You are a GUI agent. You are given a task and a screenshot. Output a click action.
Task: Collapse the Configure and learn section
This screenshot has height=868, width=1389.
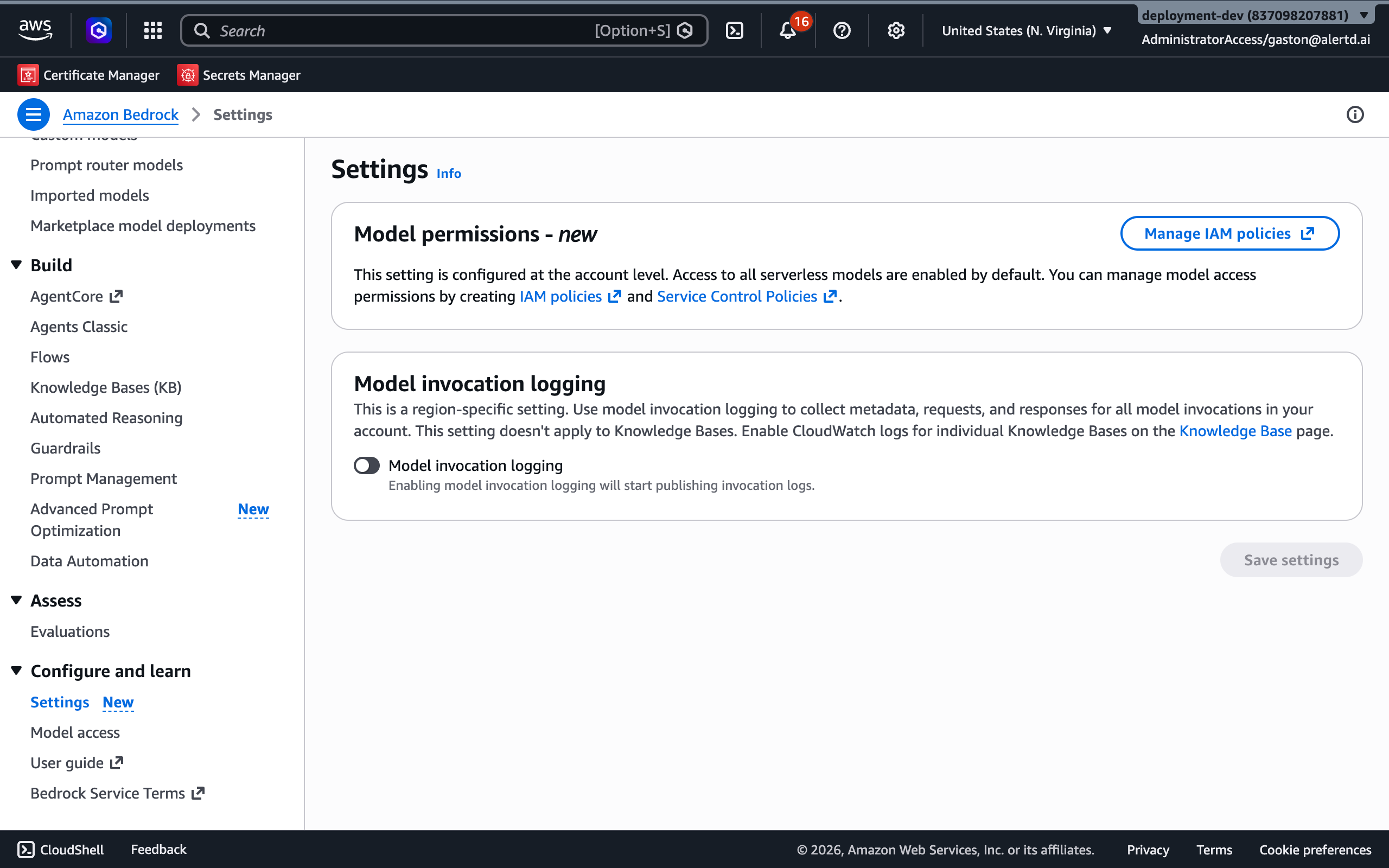(17, 671)
